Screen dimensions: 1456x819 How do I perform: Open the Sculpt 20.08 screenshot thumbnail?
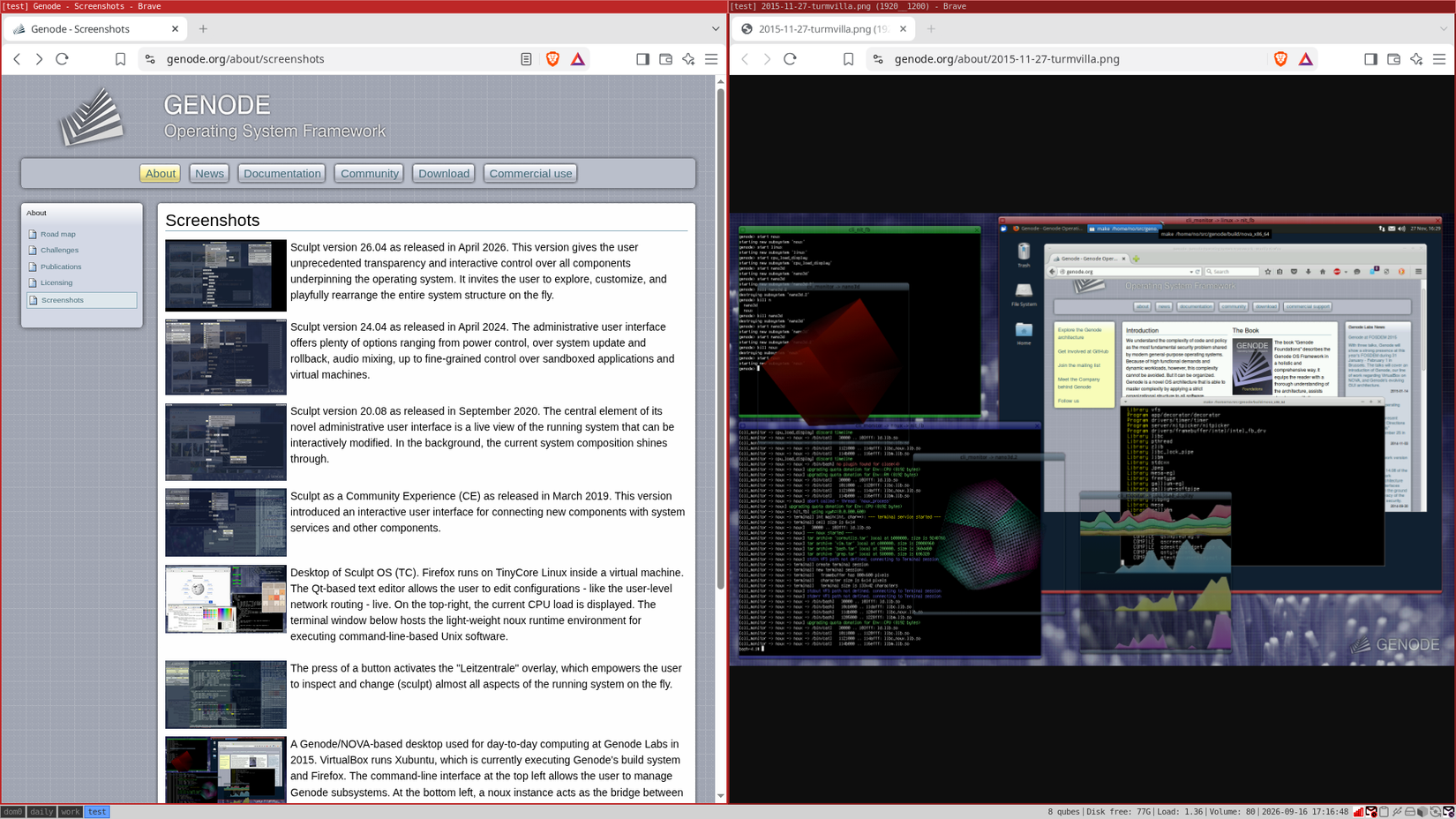[226, 442]
